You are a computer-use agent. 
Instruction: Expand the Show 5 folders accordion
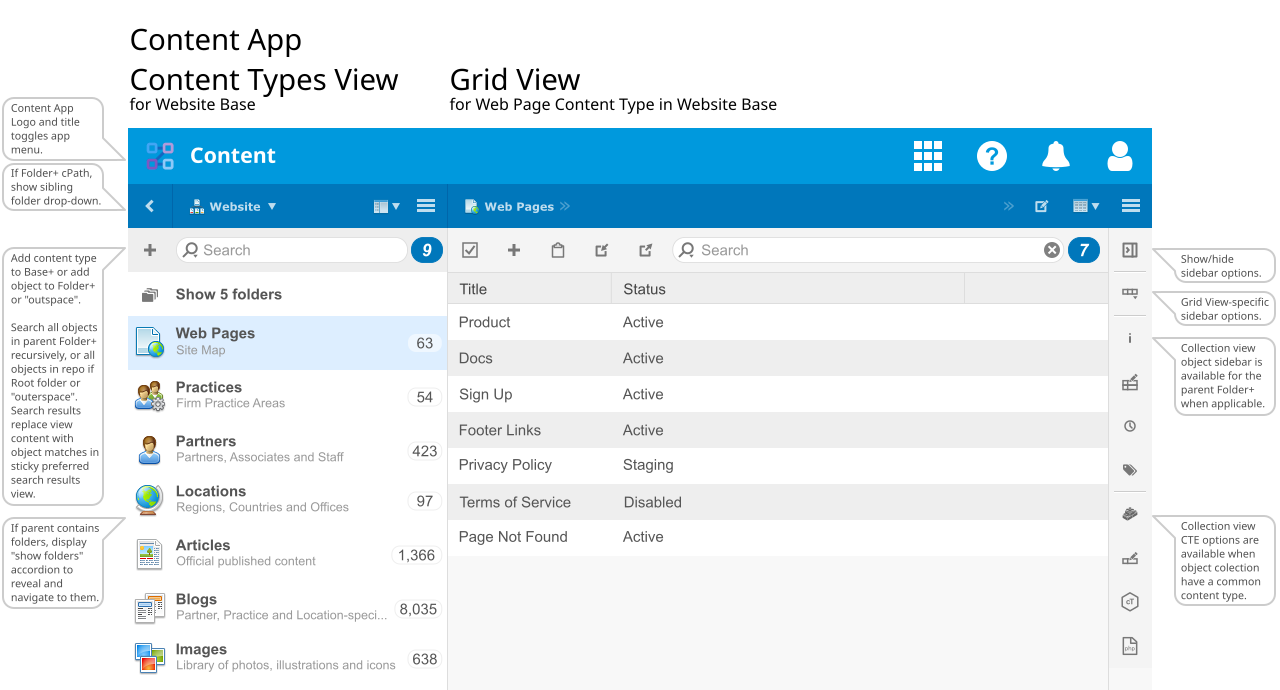click(x=228, y=294)
